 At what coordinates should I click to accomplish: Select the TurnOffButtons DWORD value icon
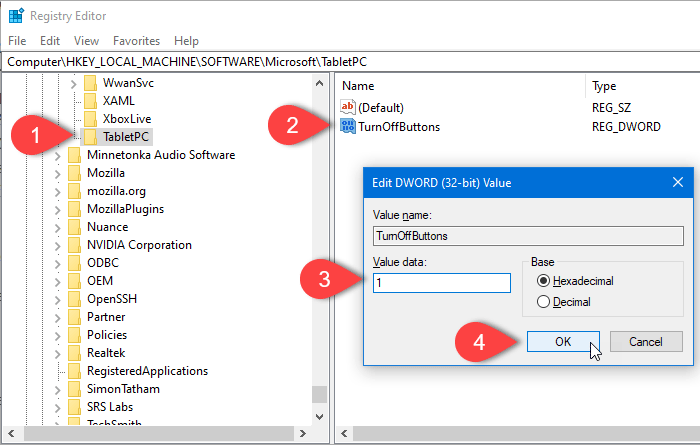pos(348,127)
